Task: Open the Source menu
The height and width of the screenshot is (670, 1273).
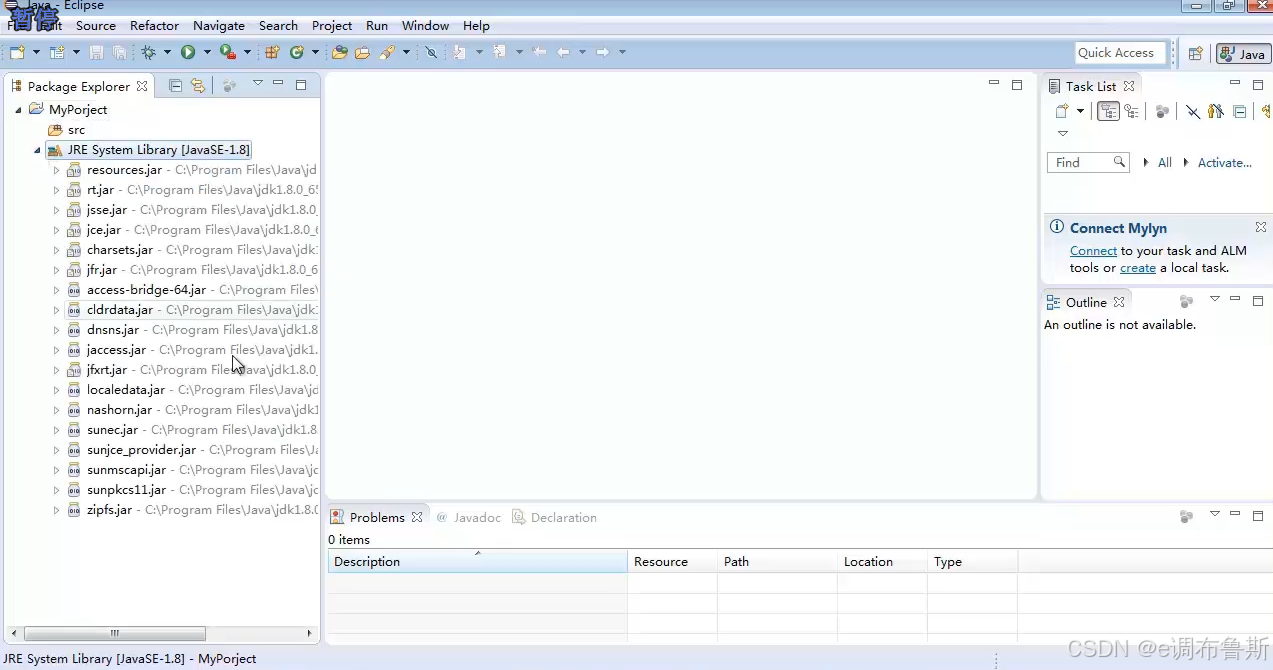Action: 96,25
